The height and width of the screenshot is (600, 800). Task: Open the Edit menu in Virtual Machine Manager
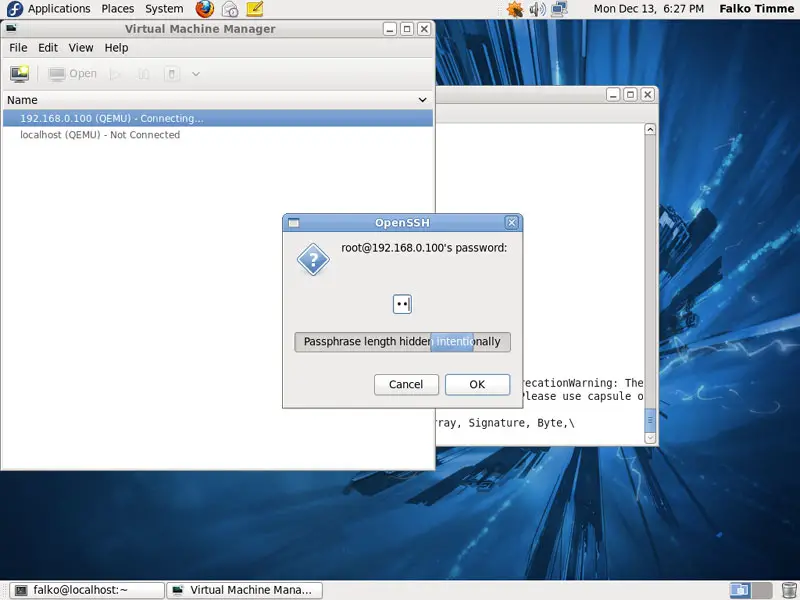tap(48, 47)
